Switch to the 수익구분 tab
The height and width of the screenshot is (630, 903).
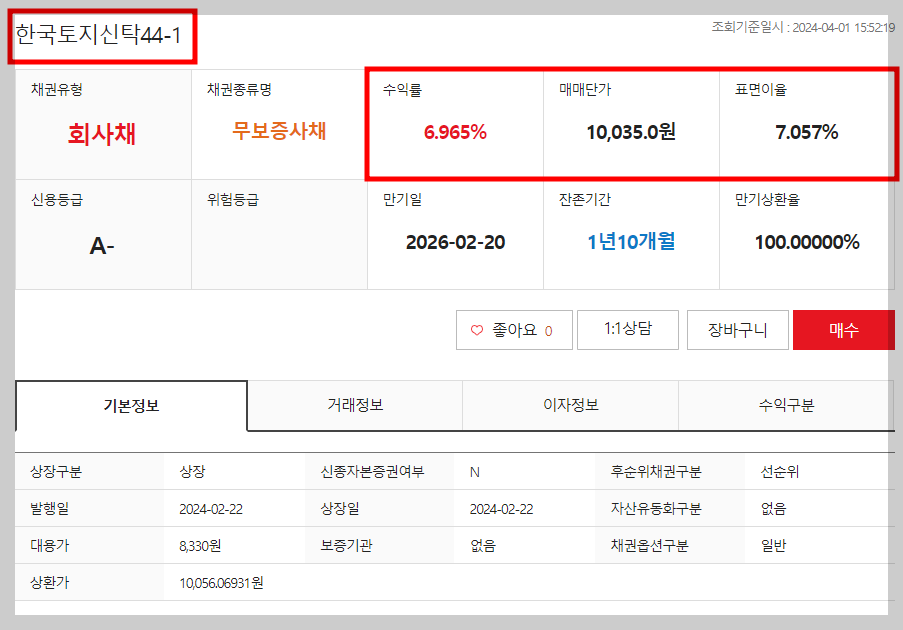pyautogui.click(x=787, y=405)
